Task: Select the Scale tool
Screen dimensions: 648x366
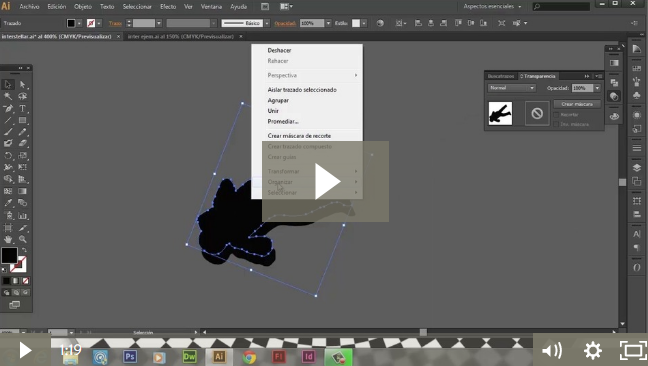Action: [x=23, y=156]
